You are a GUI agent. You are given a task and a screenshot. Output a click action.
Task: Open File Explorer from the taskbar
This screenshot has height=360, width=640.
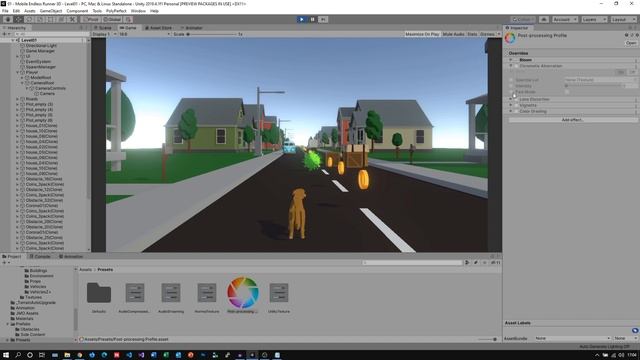tap(67, 355)
